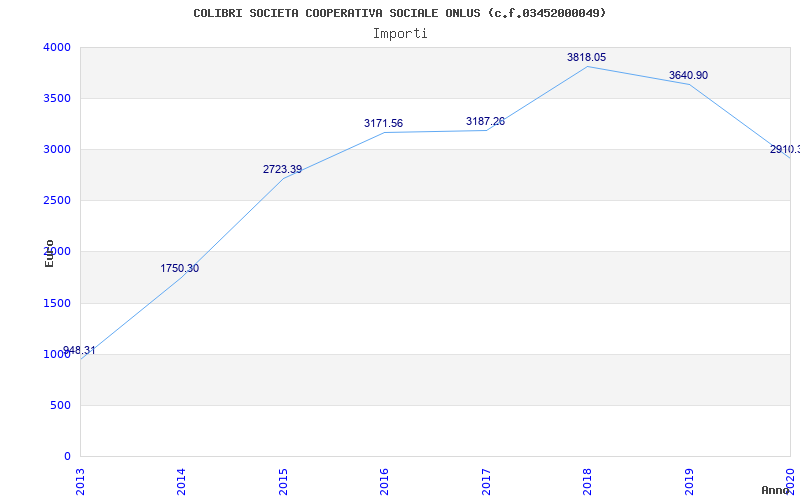Click the 1500 y-axis value
This screenshot has height=500, width=800.
point(57,304)
